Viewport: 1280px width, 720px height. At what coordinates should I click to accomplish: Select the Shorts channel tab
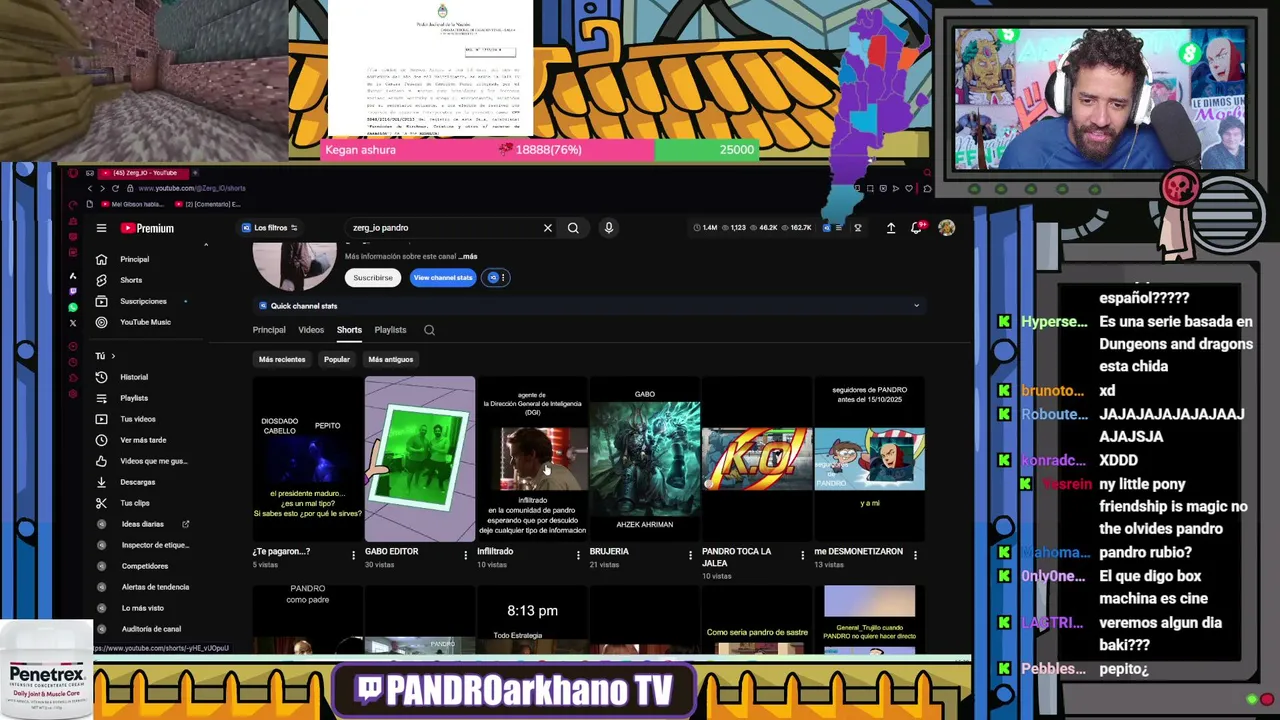[349, 330]
